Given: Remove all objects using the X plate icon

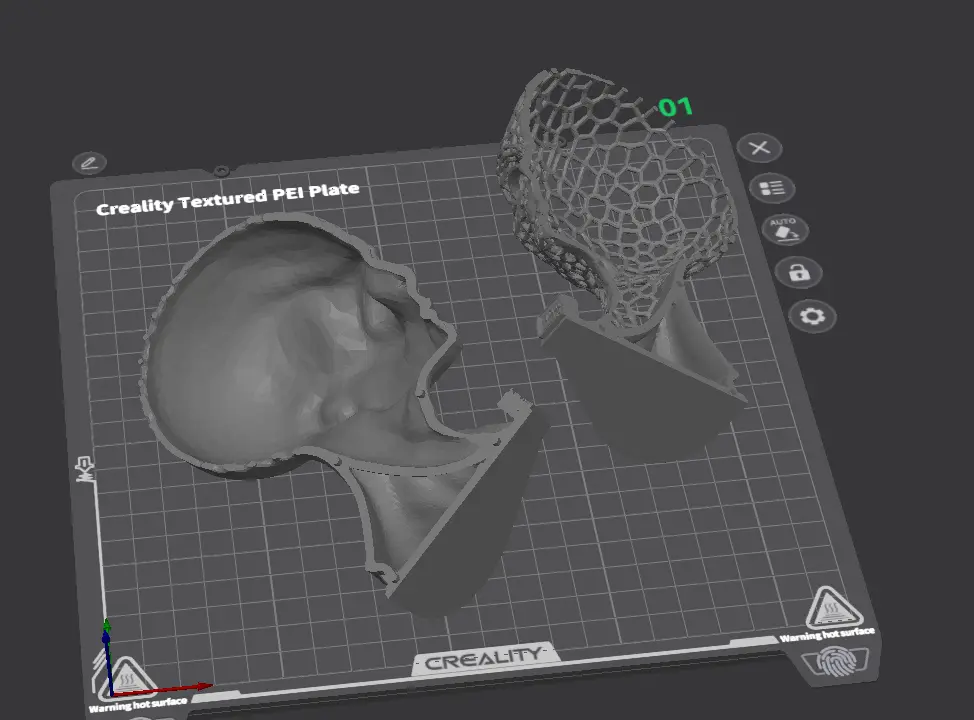Looking at the screenshot, I should click(x=759, y=148).
